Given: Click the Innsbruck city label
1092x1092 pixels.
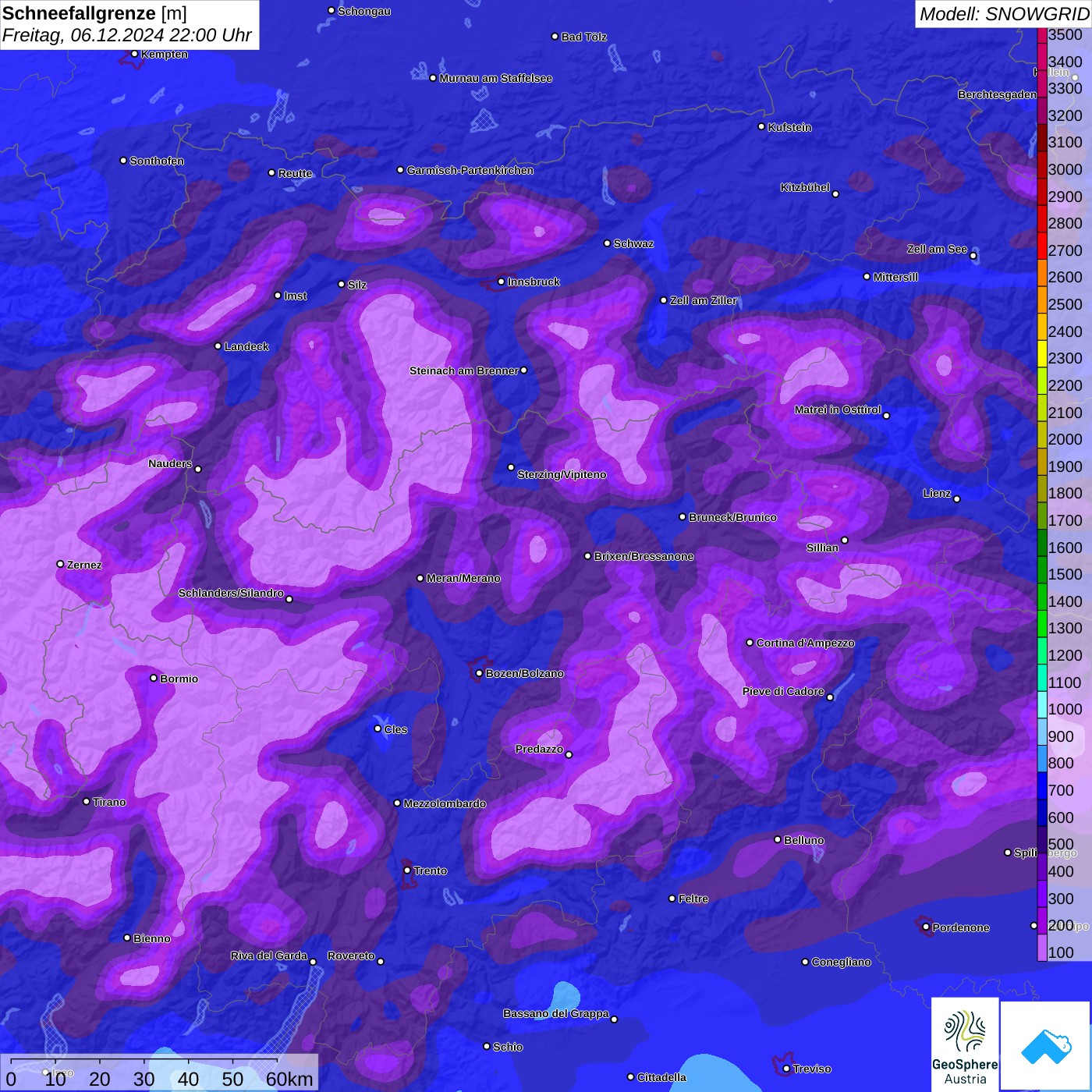Looking at the screenshot, I should (x=534, y=282).
